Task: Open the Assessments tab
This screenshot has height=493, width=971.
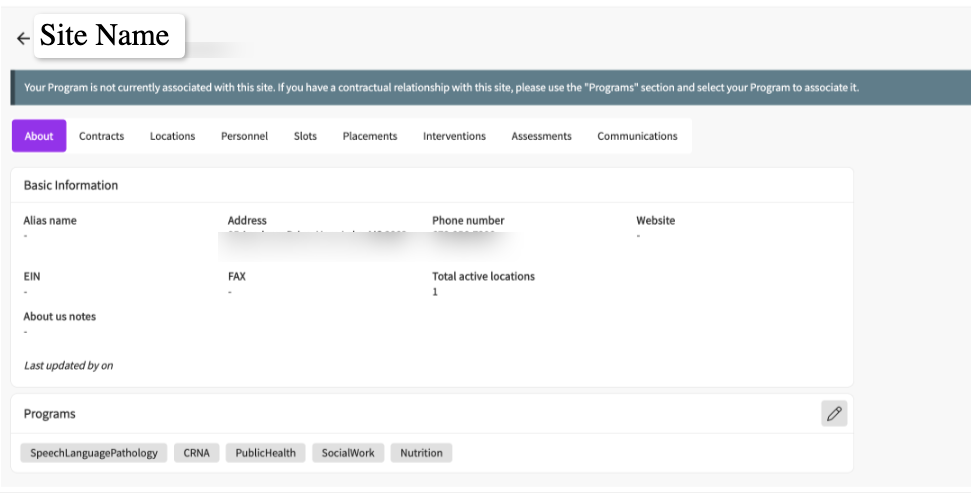Action: [x=541, y=136]
